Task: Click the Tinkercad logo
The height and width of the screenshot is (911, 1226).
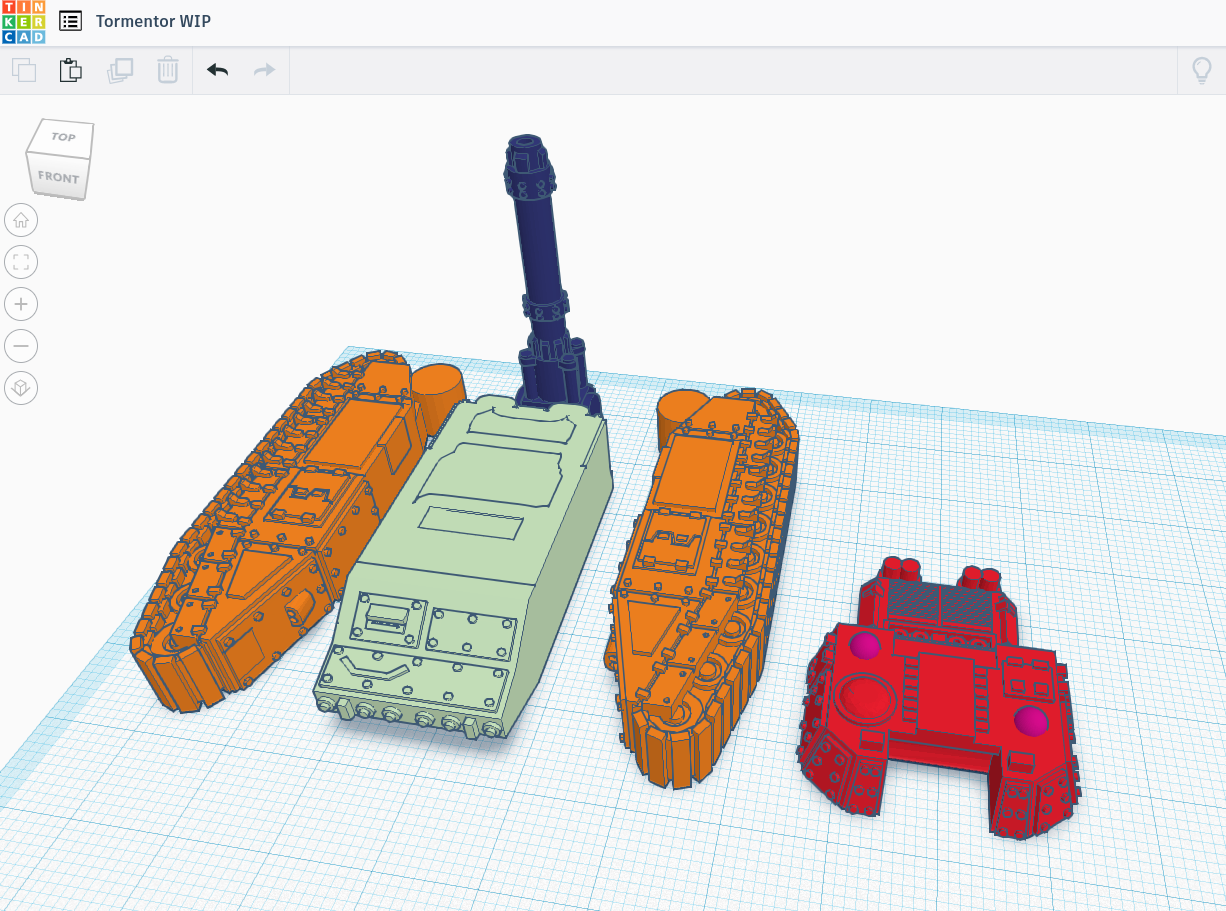Action: 23,21
